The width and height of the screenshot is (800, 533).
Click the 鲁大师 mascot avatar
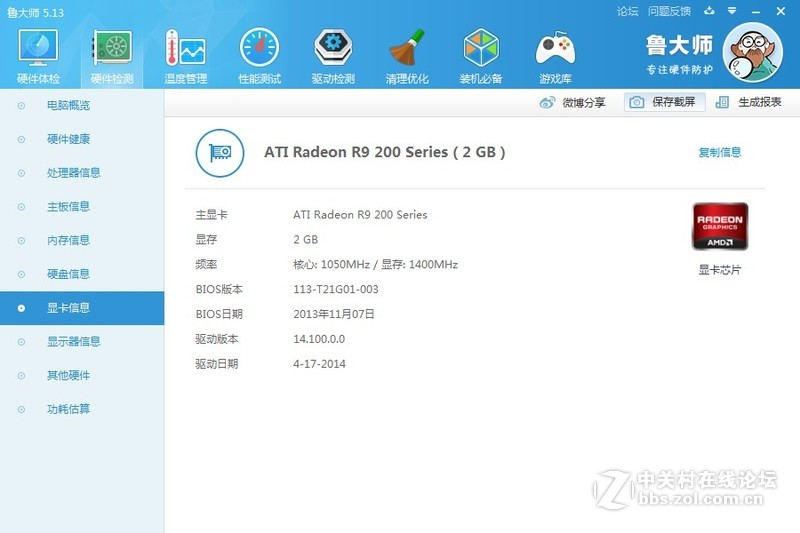[x=753, y=53]
